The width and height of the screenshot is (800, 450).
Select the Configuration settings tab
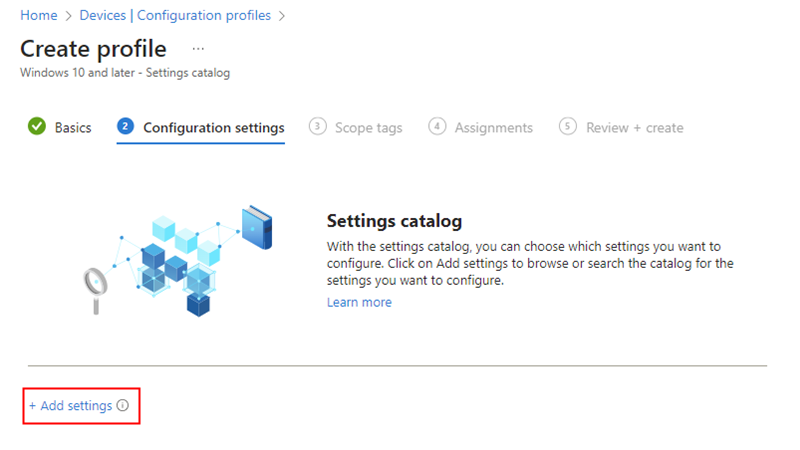click(x=213, y=128)
